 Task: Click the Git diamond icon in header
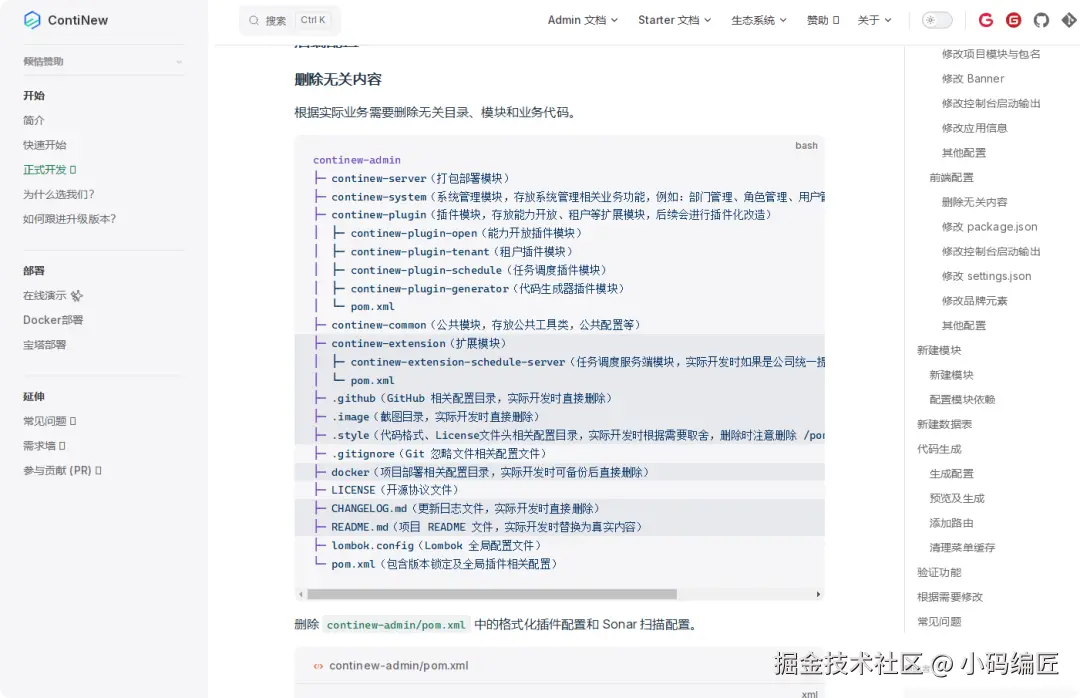point(1068,20)
